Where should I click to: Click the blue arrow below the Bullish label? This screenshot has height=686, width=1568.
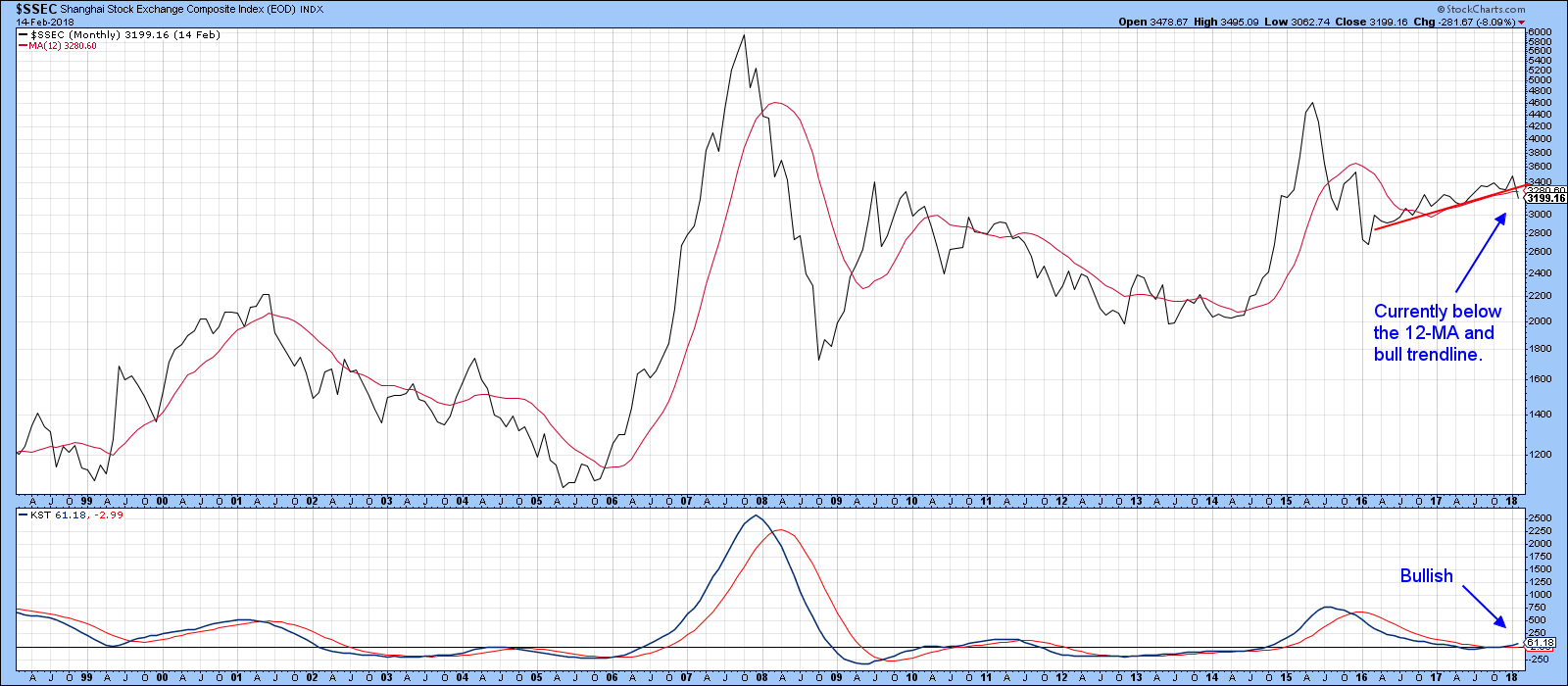pos(1484,606)
